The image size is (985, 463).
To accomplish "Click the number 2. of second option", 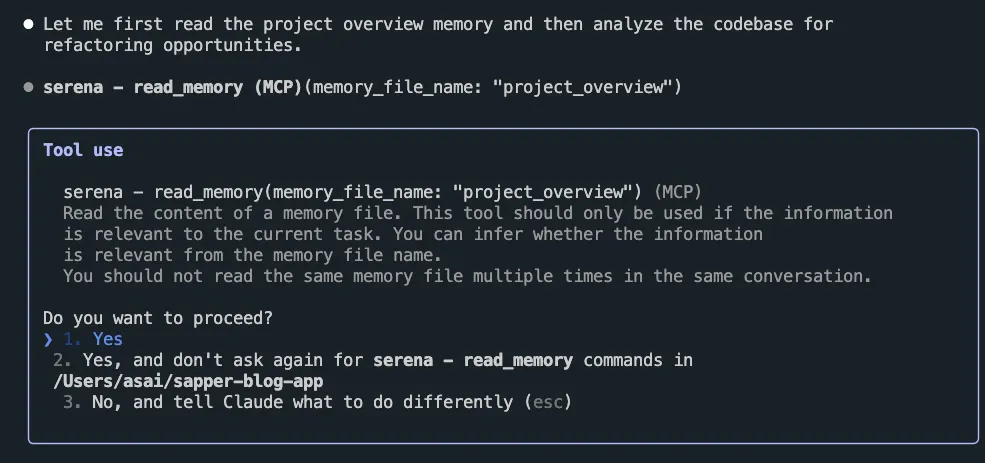I will pos(63,361).
